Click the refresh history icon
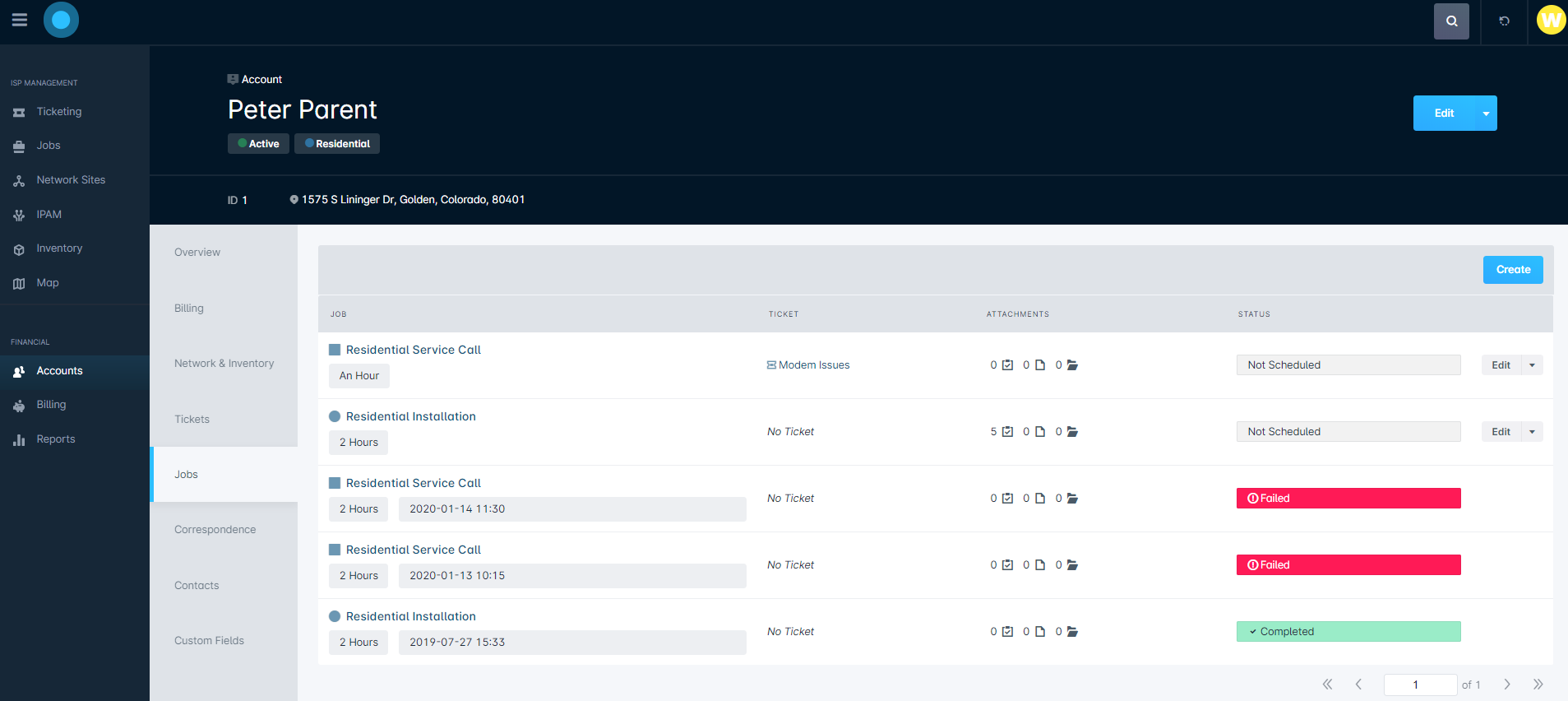 click(x=1504, y=21)
